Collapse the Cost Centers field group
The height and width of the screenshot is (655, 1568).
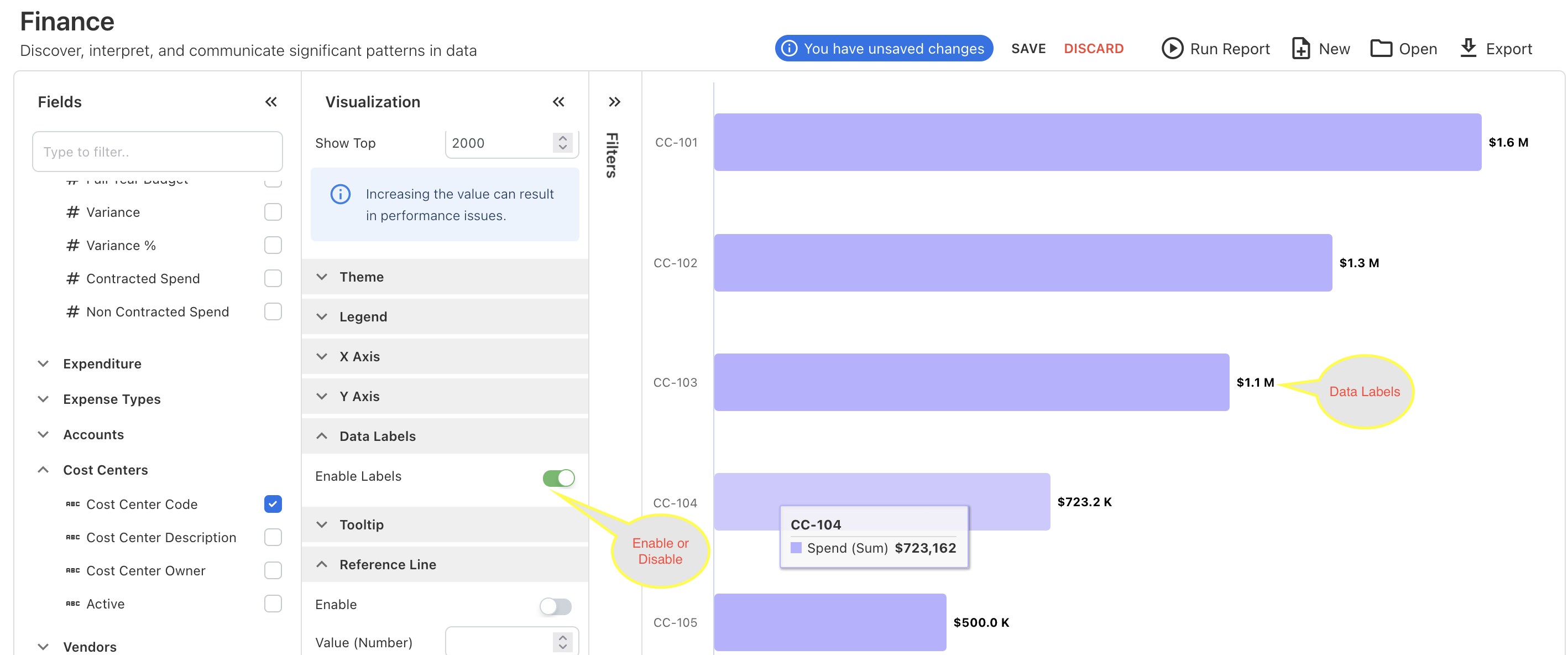[x=104, y=470]
